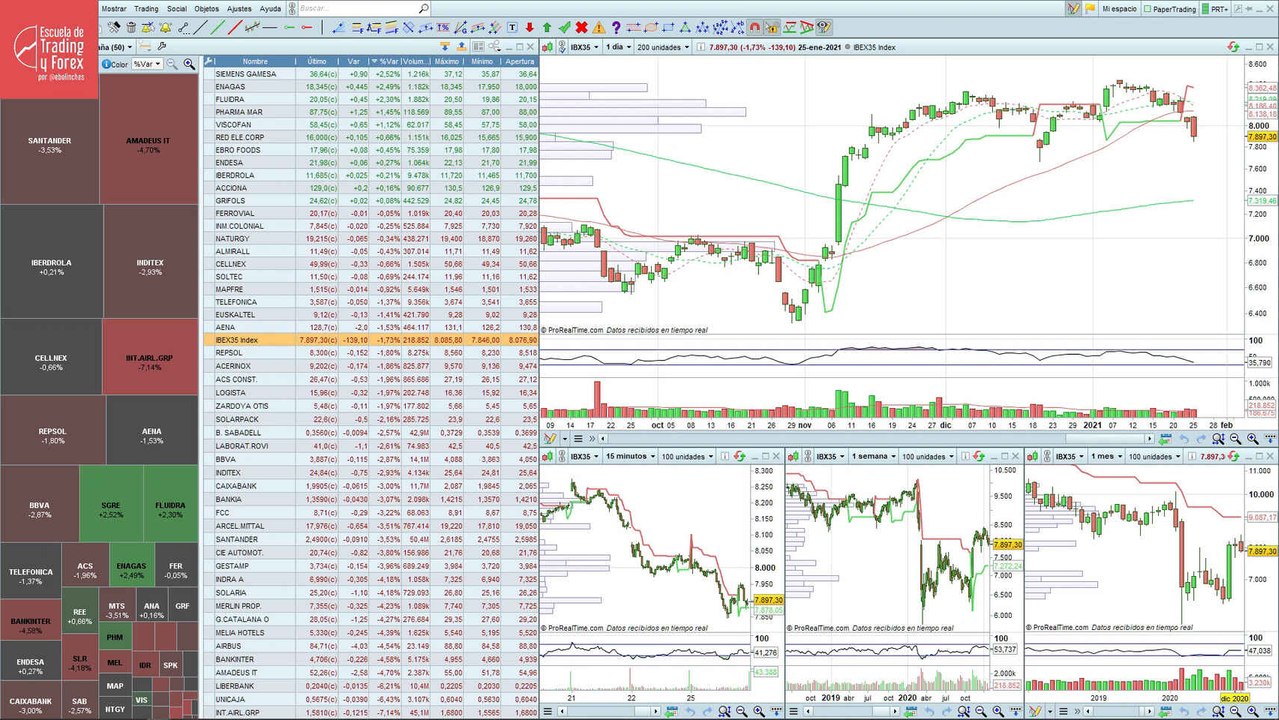Toggle the lock drawings icon

click(x=772, y=27)
